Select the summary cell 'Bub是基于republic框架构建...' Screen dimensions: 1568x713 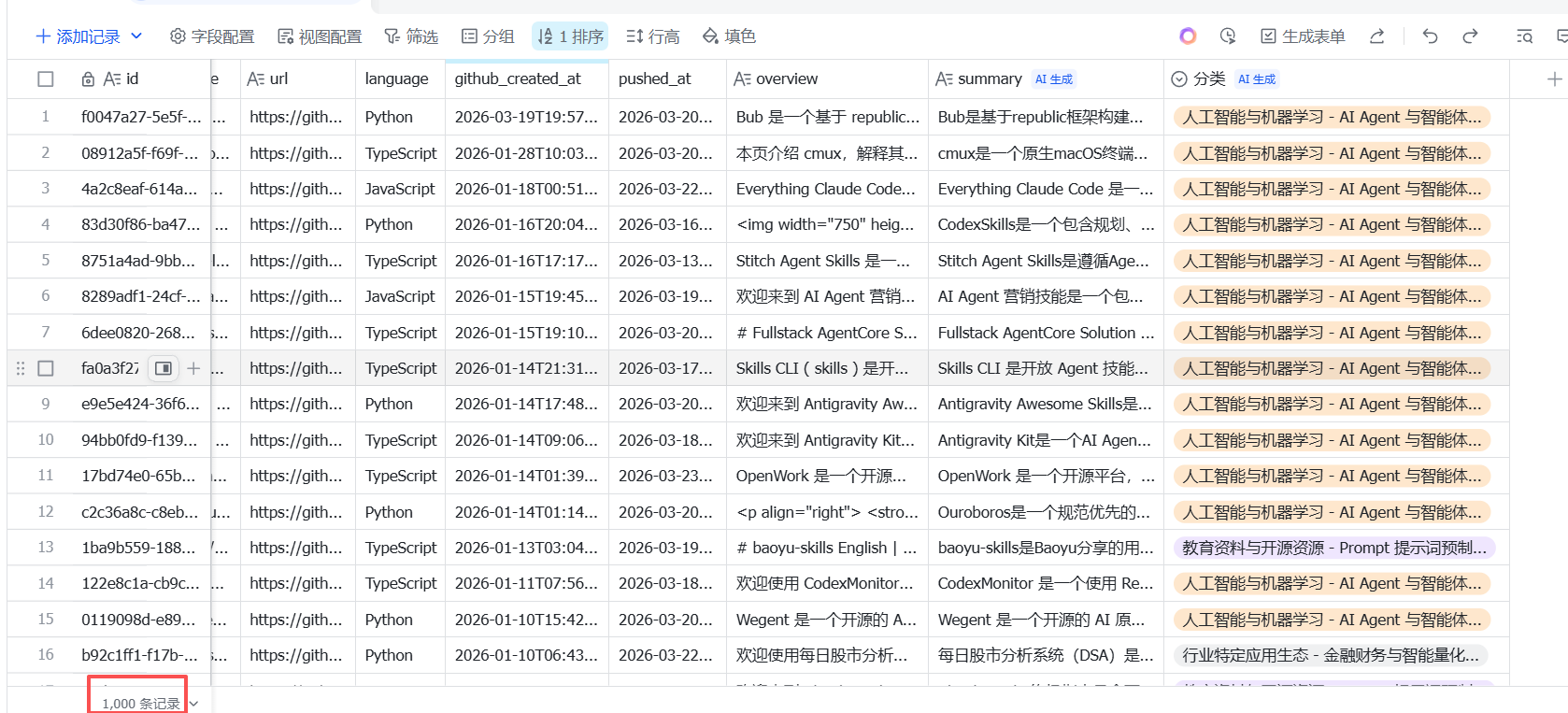click(x=1046, y=117)
